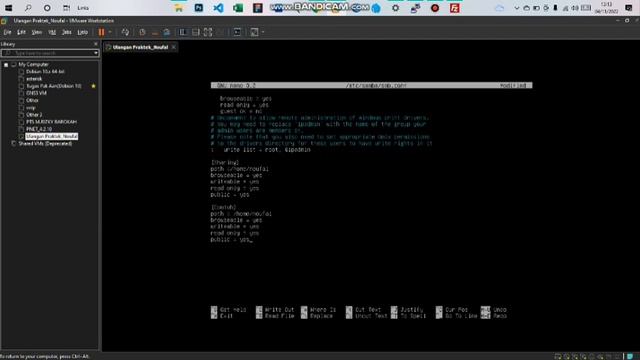The width and height of the screenshot is (640, 360).
Task: Click the [sharing] section header in nano
Action: pyautogui.click(x=224, y=162)
